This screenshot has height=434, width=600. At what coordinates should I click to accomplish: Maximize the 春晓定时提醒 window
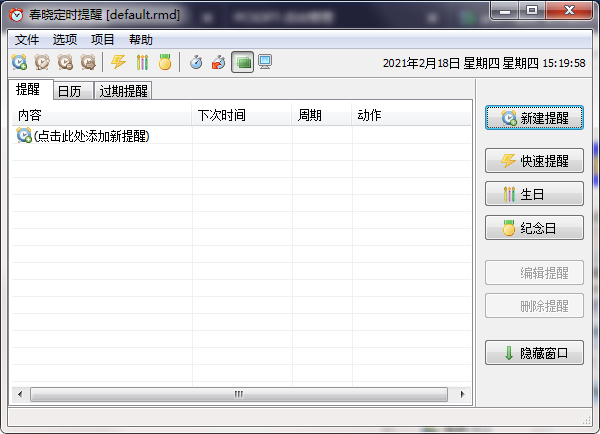point(532,11)
